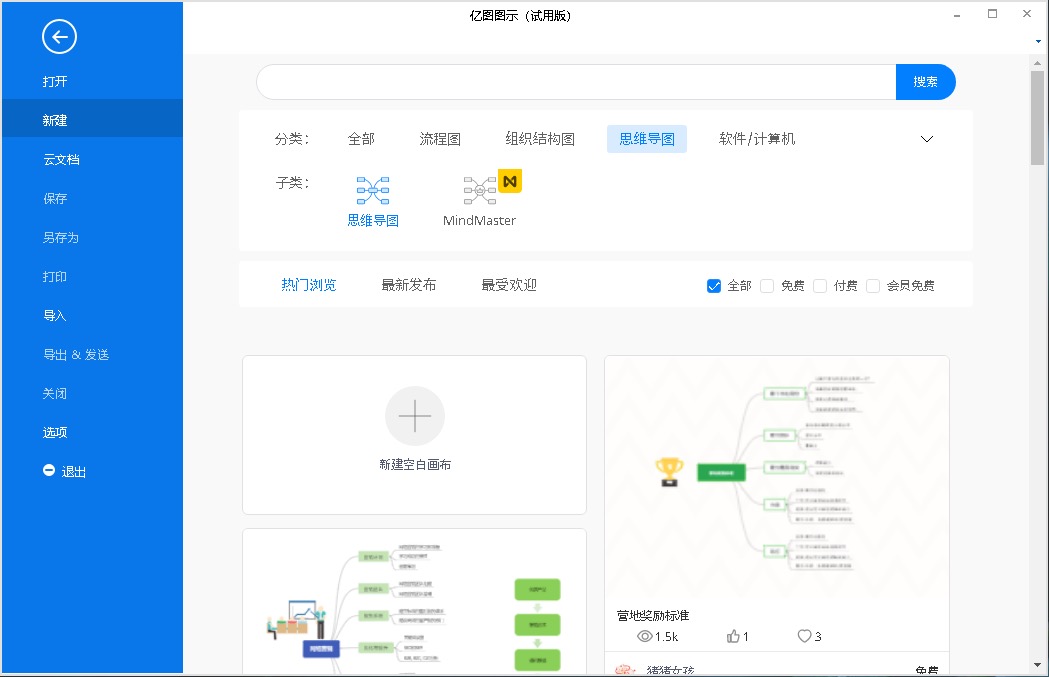Select the MindMaster subcategory icon
1049x677 pixels.
click(480, 190)
